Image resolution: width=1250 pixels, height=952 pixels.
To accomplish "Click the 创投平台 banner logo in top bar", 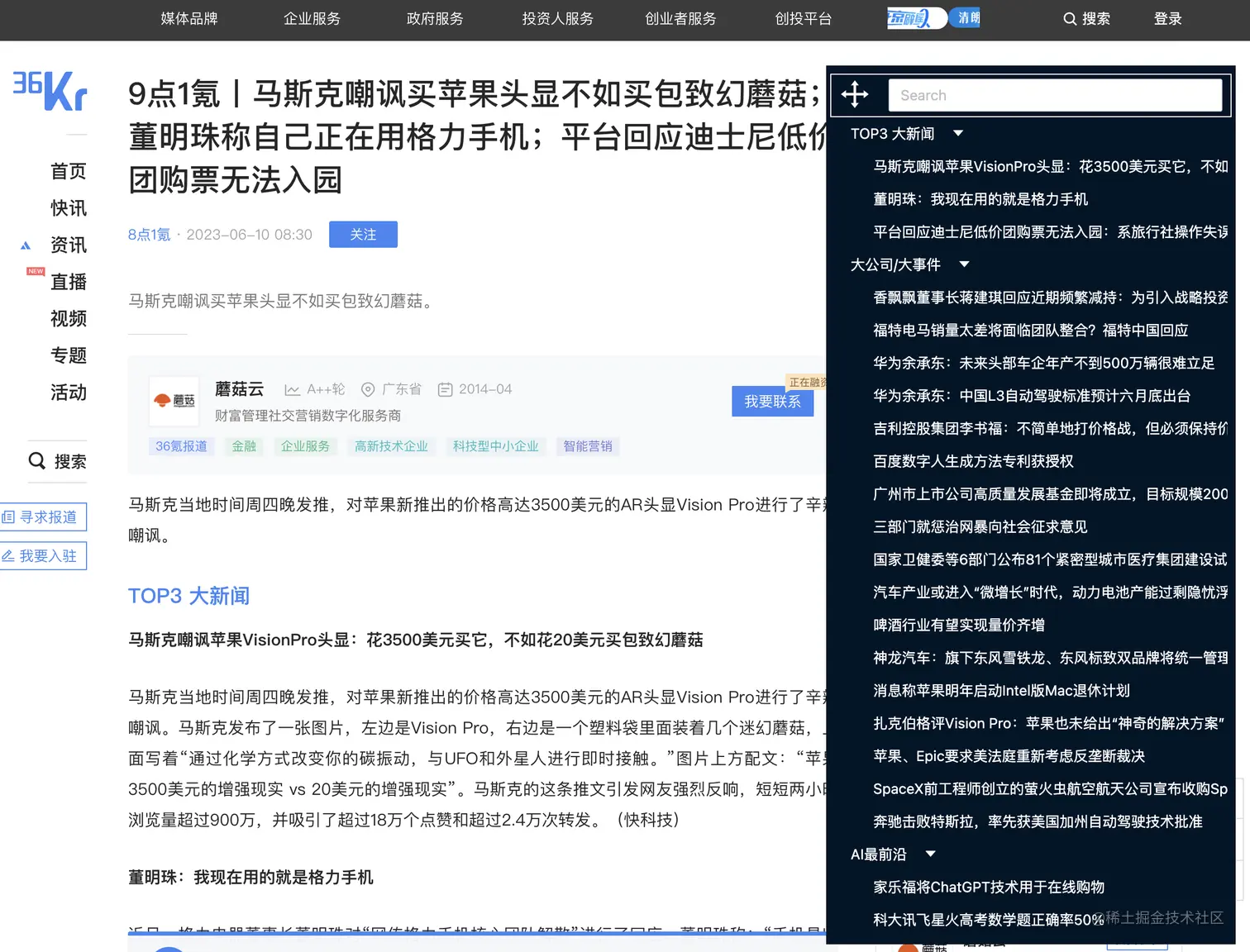I will coord(934,18).
